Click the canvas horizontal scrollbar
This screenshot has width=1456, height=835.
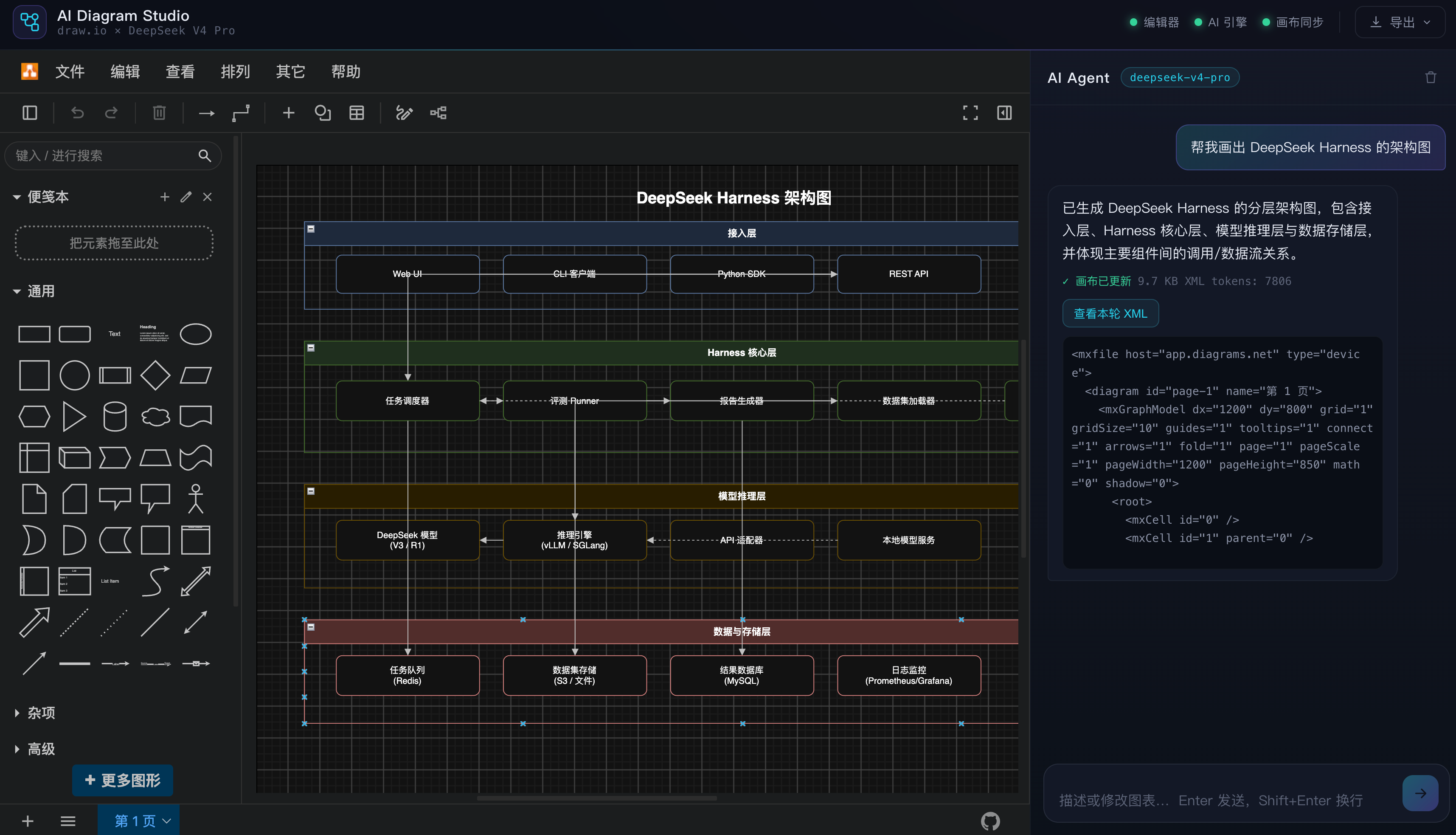(x=596, y=798)
